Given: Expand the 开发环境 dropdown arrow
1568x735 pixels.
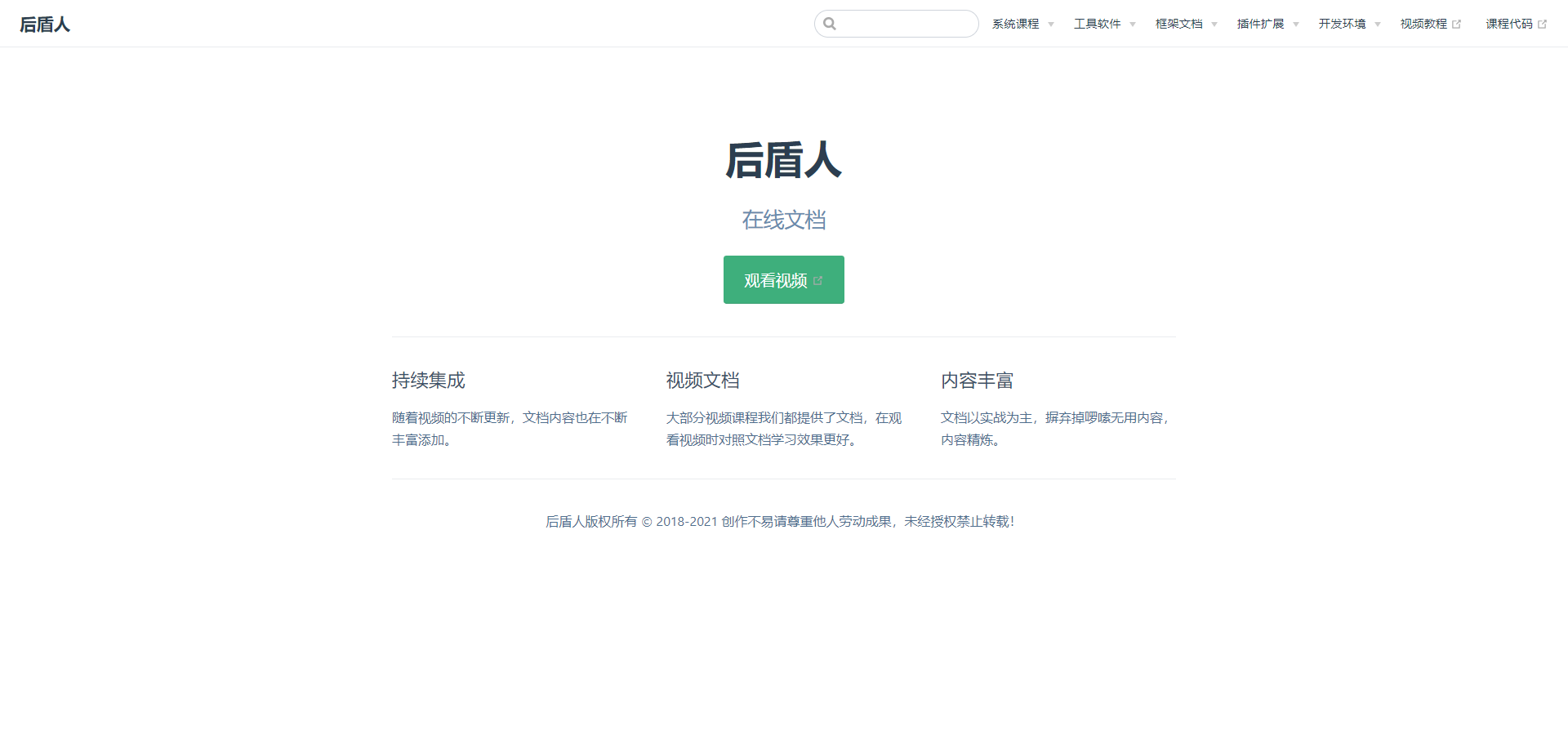Looking at the screenshot, I should click(1378, 24).
